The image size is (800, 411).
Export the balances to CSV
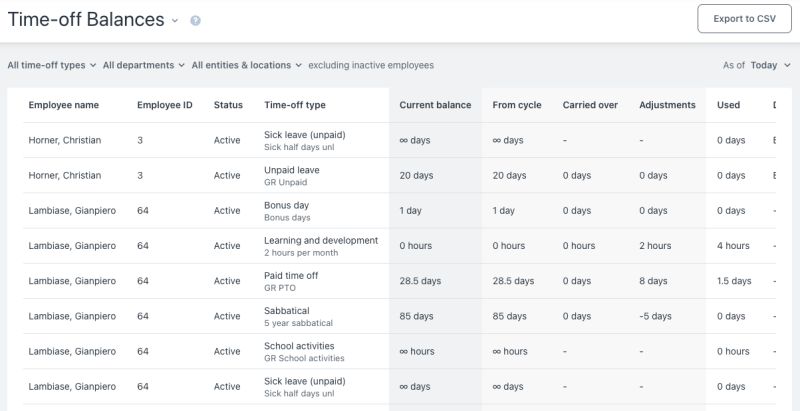pos(743,19)
